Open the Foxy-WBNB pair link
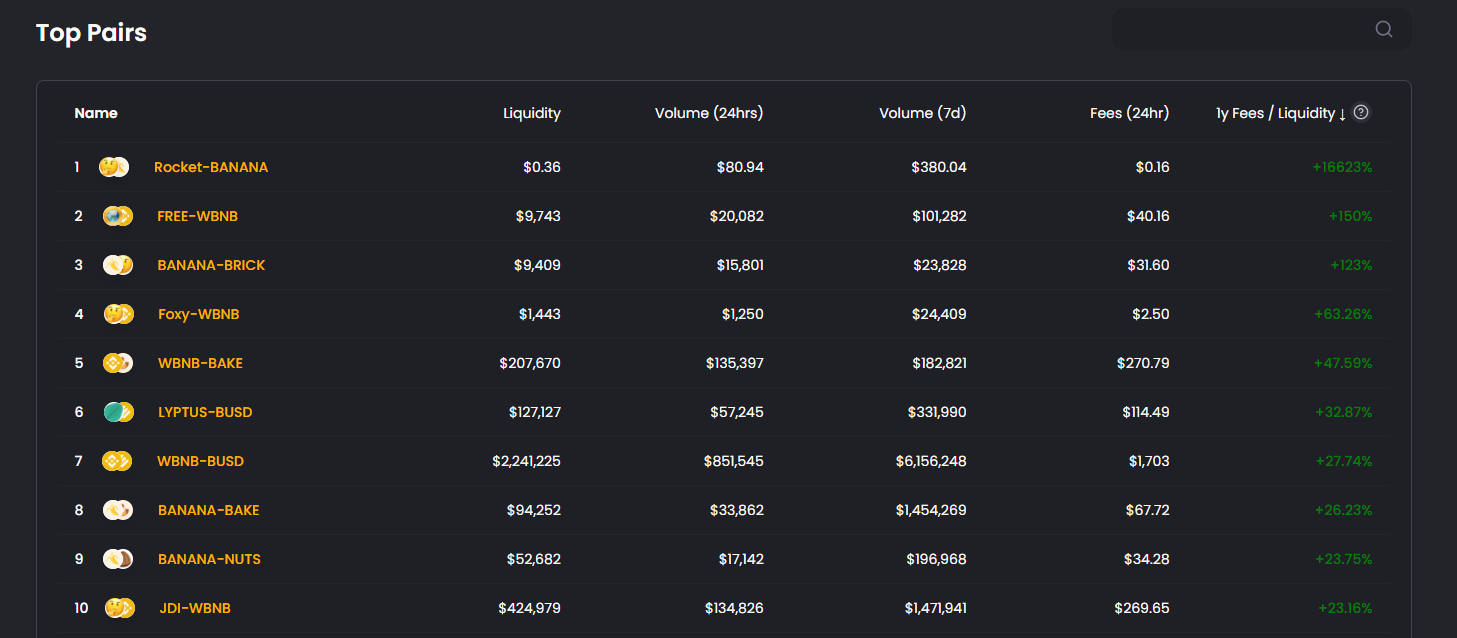This screenshot has height=638, width=1457. pyautogui.click(x=199, y=314)
